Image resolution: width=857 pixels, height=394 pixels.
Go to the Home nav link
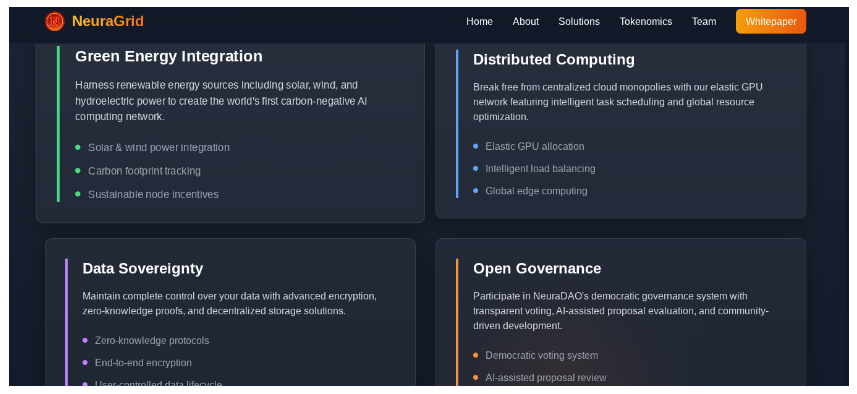(479, 21)
